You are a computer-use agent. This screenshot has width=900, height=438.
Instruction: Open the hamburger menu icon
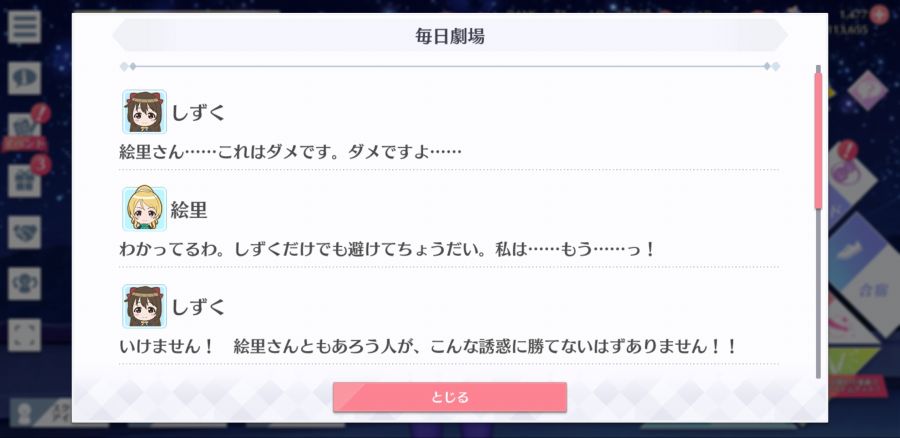point(25,26)
